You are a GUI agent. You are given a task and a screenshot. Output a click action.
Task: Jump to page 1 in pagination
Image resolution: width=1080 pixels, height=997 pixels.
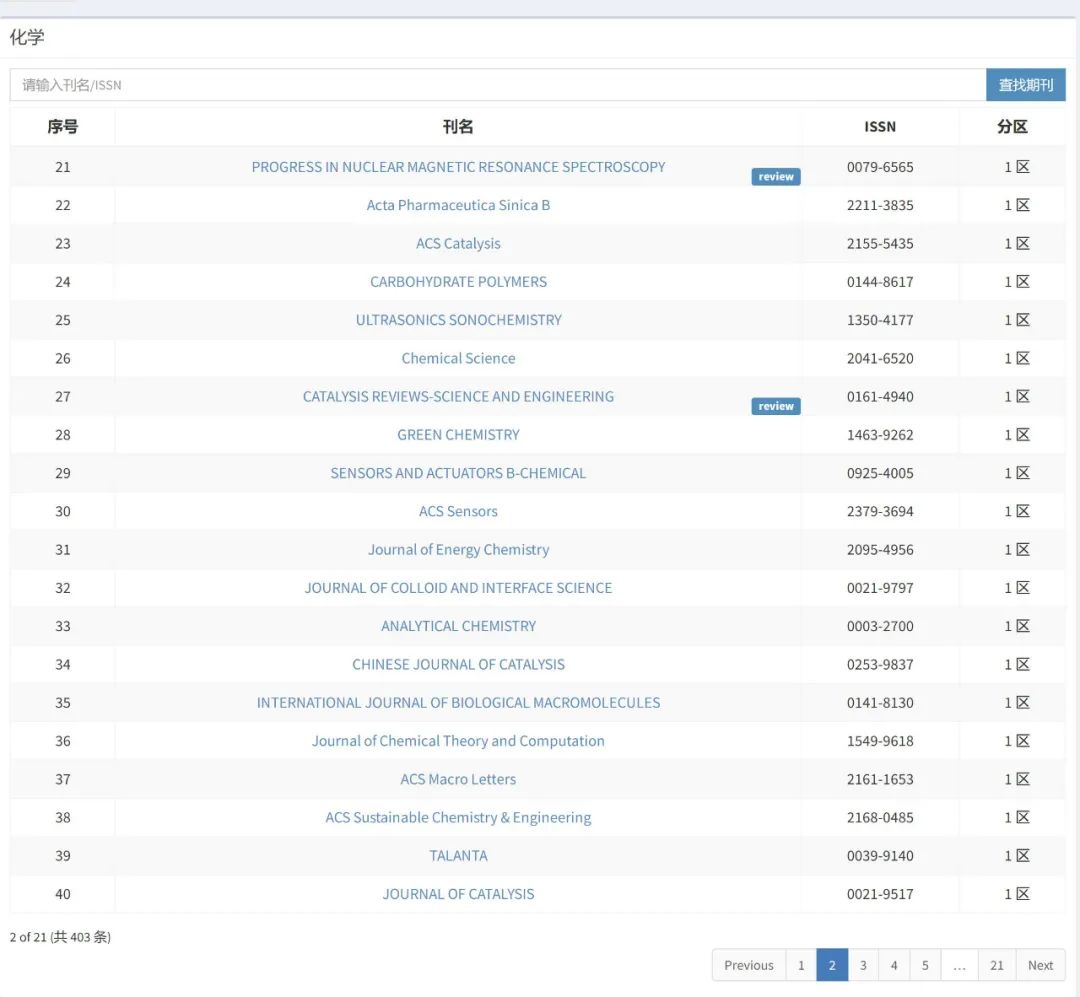[801, 965]
